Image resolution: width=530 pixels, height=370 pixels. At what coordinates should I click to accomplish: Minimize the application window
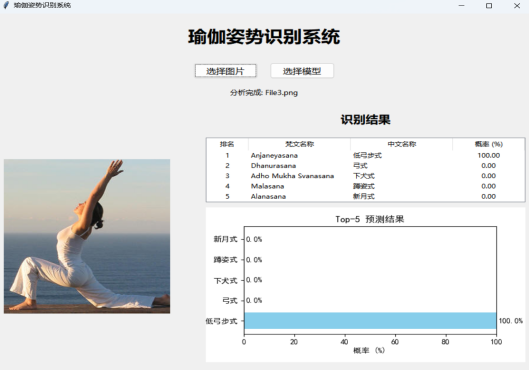[461, 6]
